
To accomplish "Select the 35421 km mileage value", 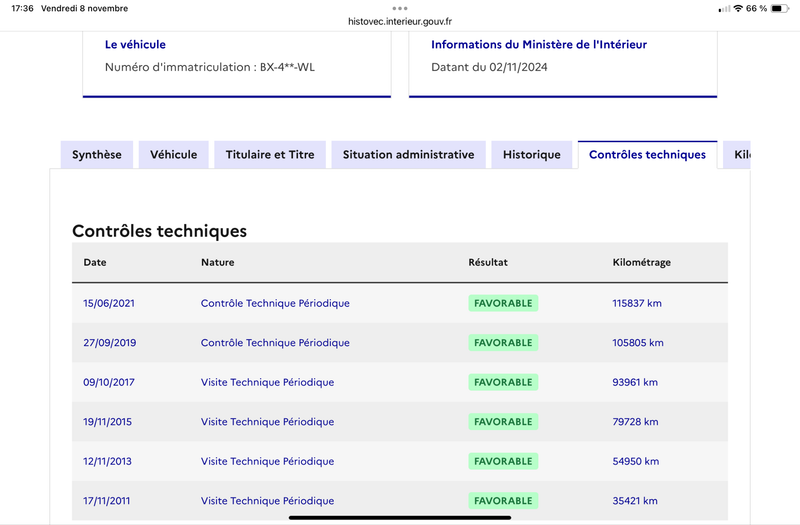I will pyautogui.click(x=635, y=501).
